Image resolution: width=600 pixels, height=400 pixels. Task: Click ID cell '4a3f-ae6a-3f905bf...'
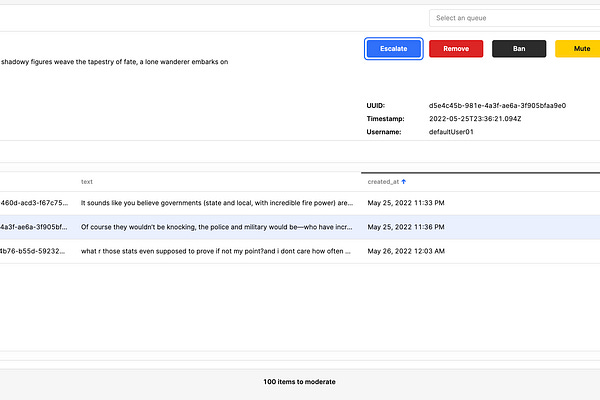coord(34,227)
